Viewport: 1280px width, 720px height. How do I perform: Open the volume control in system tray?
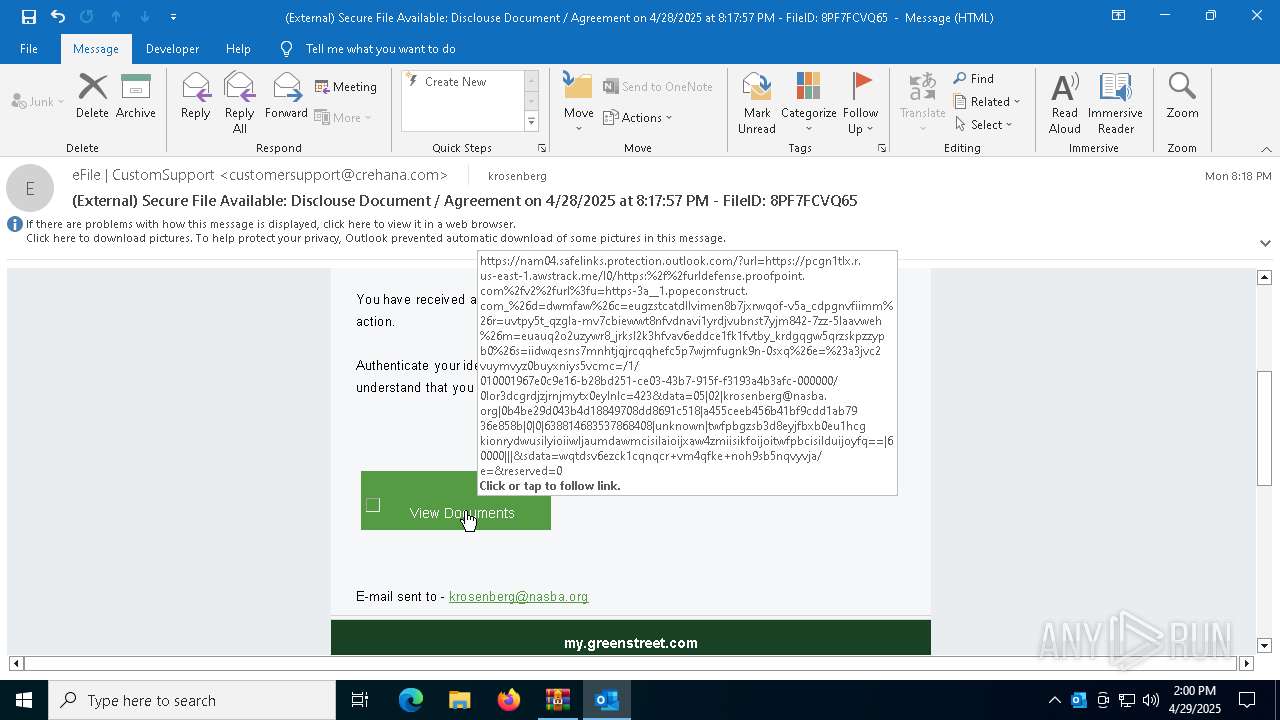(x=1151, y=700)
